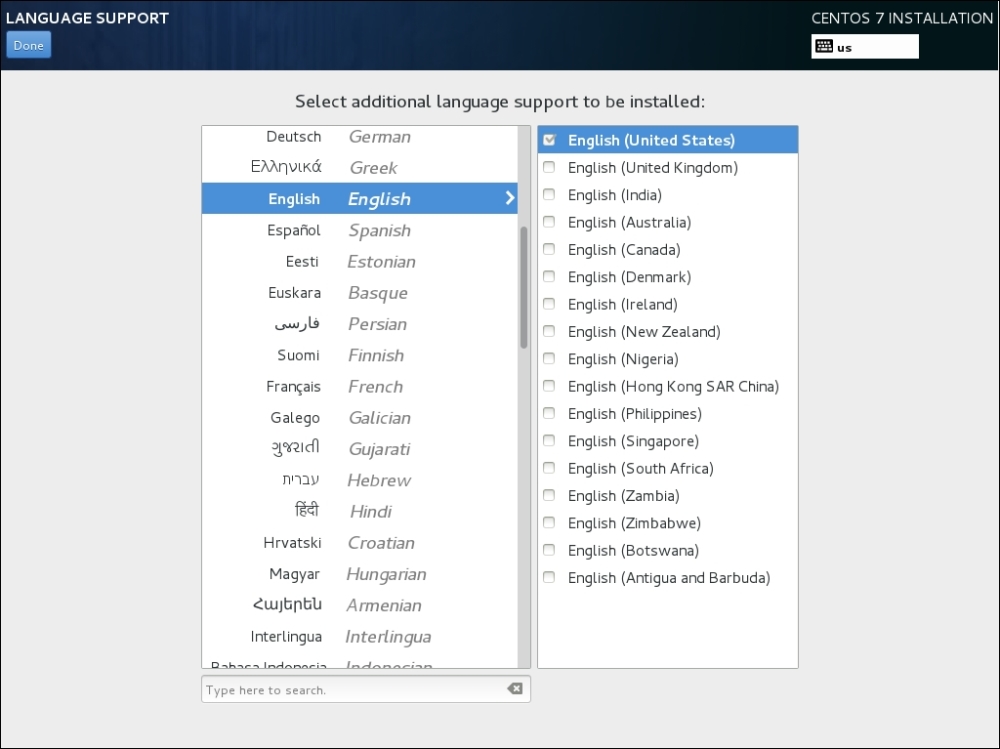The image size is (1000, 749).
Task: Check English (India)
Action: pyautogui.click(x=549, y=195)
